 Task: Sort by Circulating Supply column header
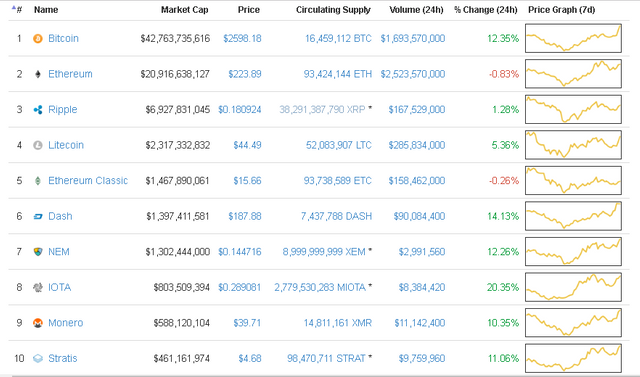point(333,9)
